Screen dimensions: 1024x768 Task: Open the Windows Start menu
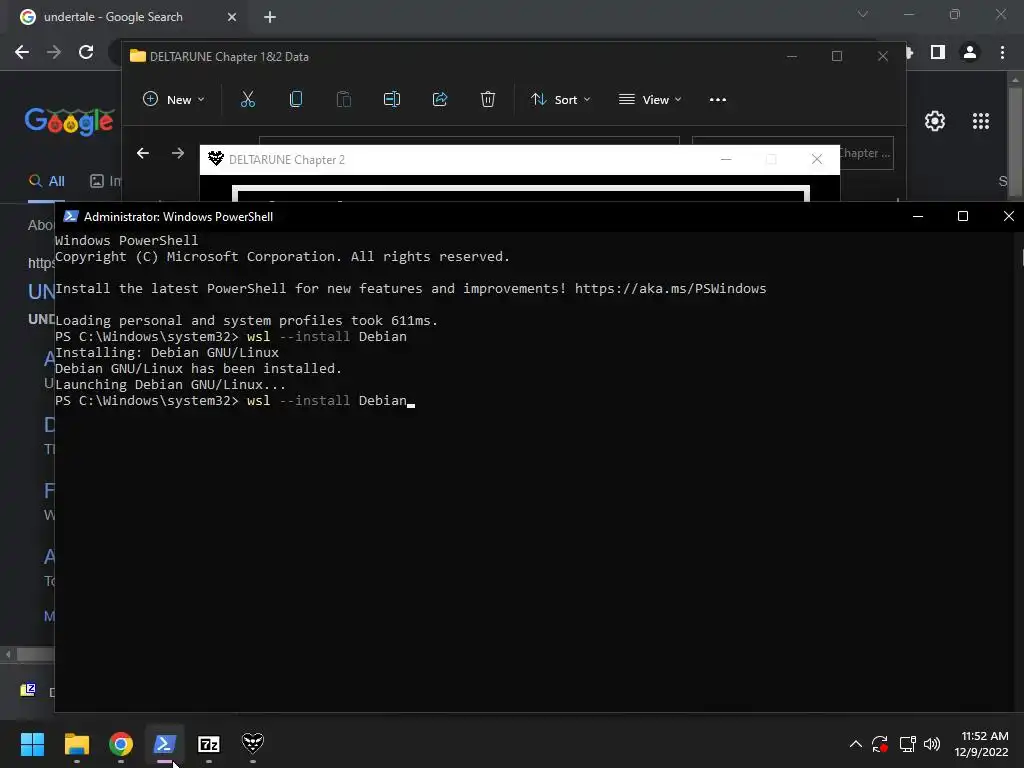pos(33,744)
